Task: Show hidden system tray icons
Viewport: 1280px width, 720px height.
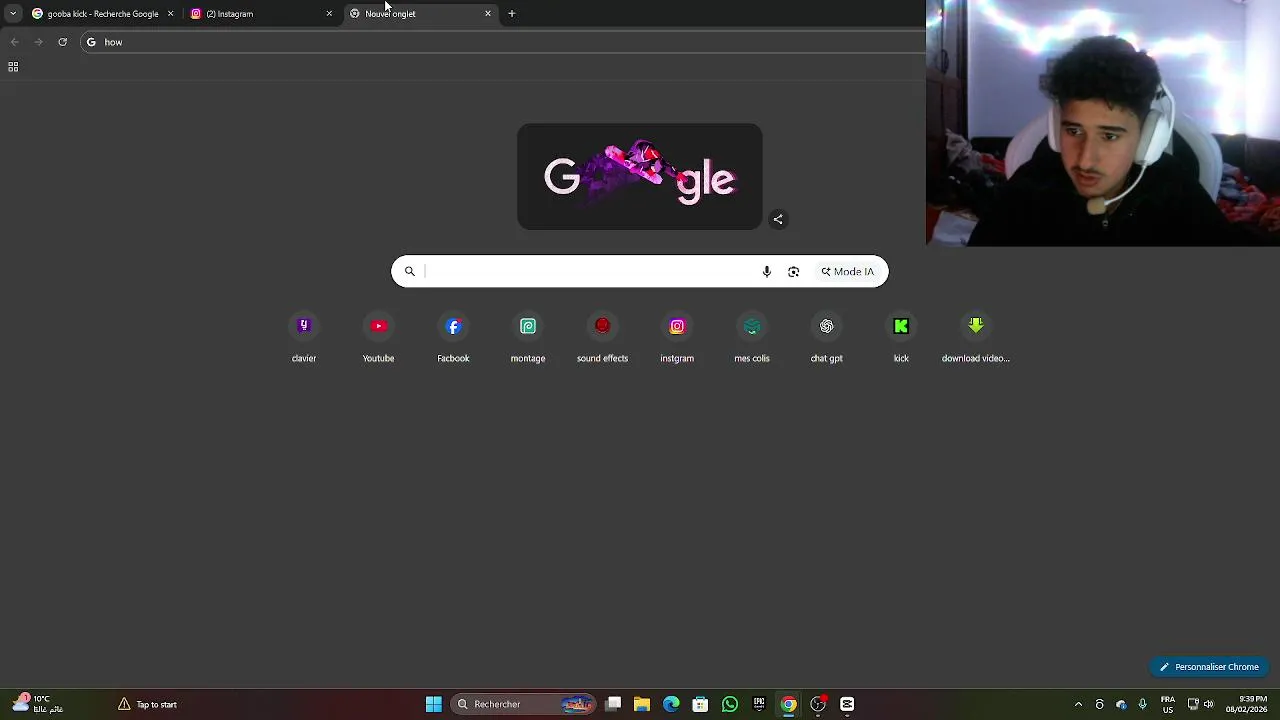Action: [x=1078, y=704]
